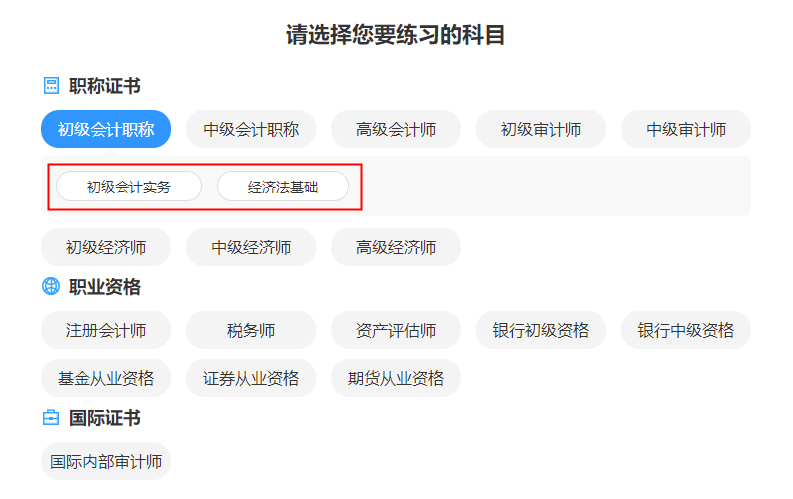Open the 初级会计实务 sub-subject

click(129, 186)
